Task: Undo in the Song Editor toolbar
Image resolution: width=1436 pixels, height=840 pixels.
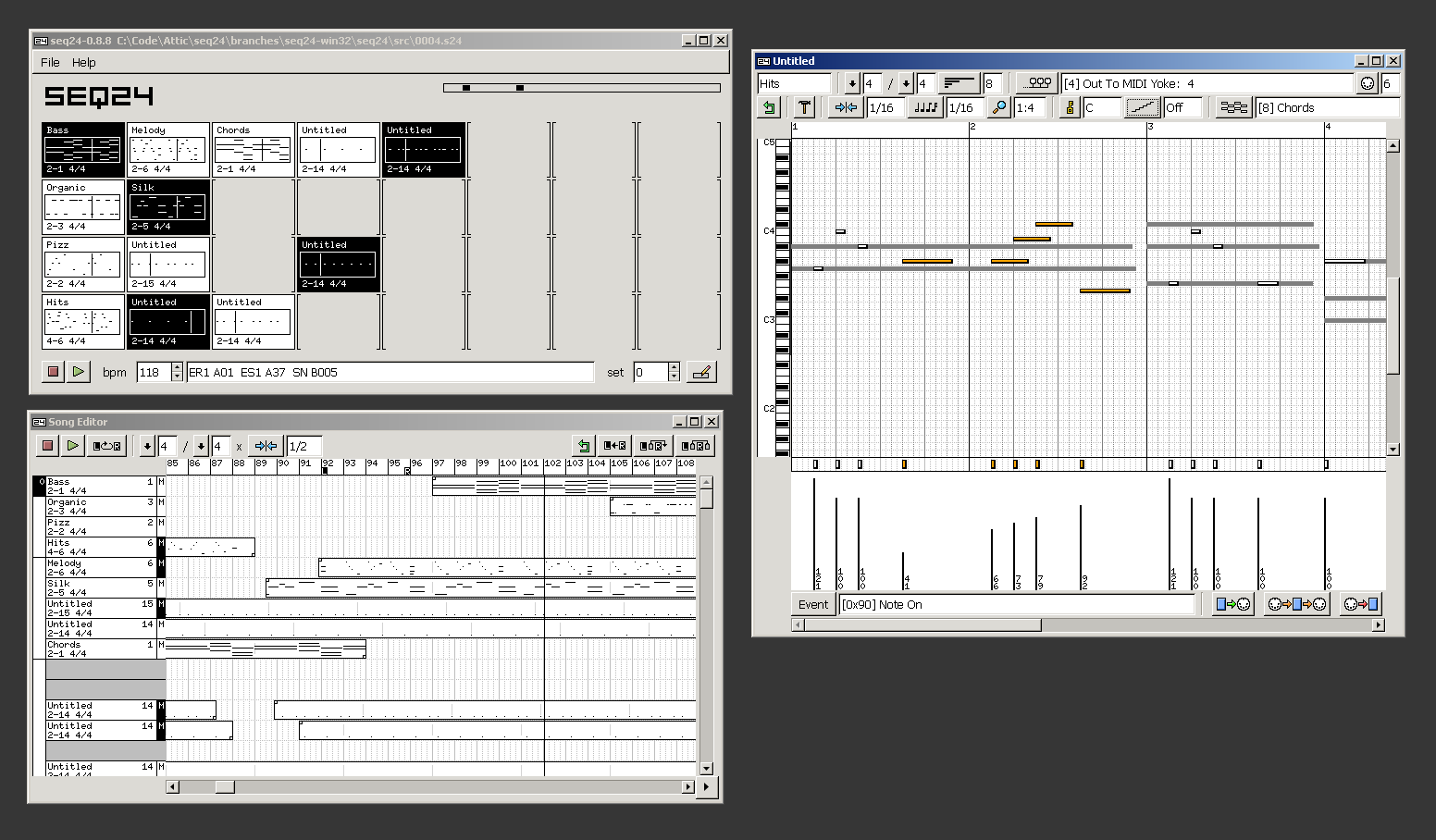Action: (583, 445)
